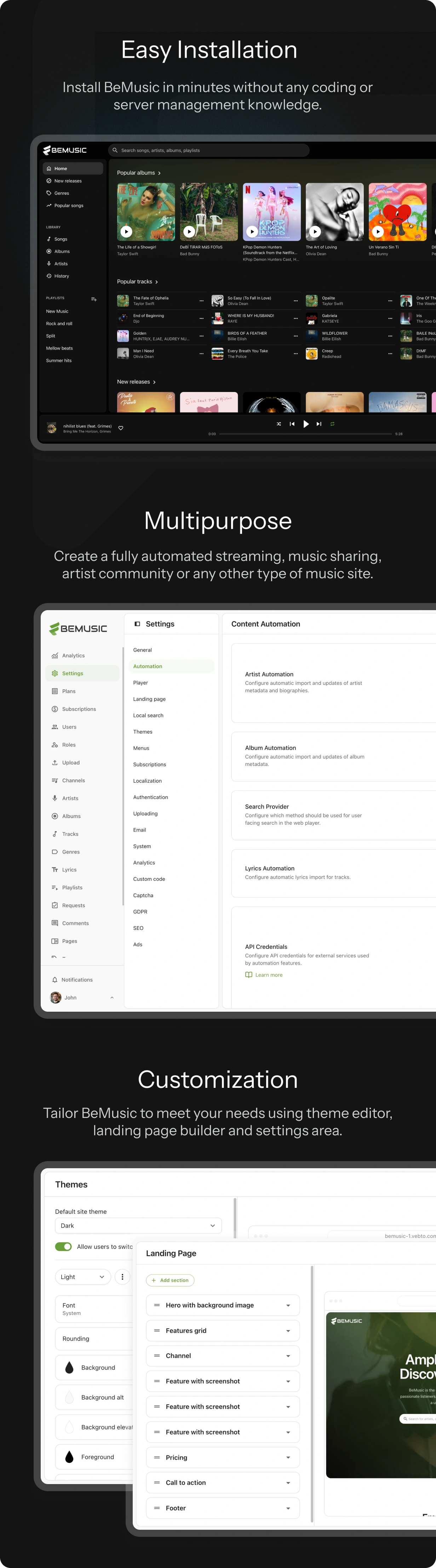Image resolution: width=436 pixels, height=1568 pixels.
Task: Open Themes settings entry
Action: tap(143, 732)
